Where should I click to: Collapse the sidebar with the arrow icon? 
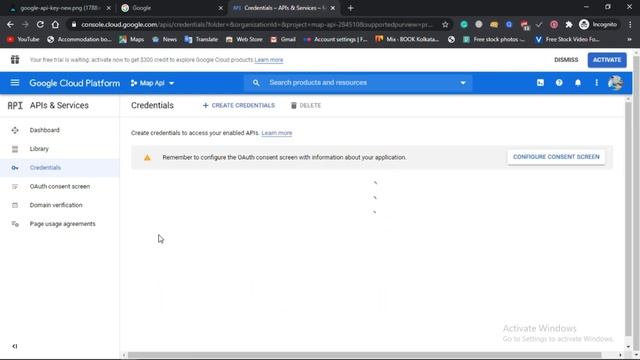tap(15, 346)
